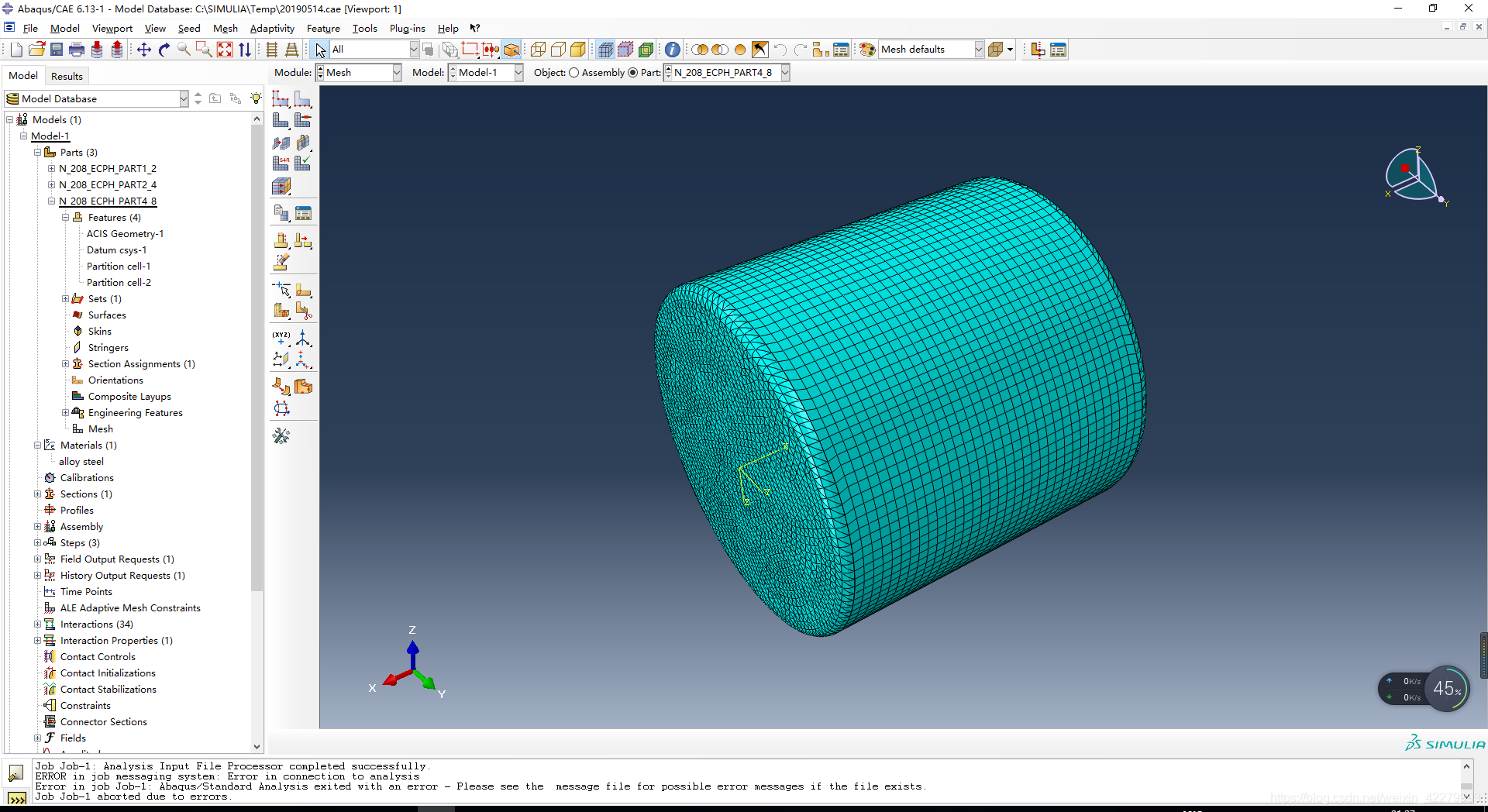The width and height of the screenshot is (1488, 812).
Task: Click the Save Model Database icon
Action: tap(57, 50)
